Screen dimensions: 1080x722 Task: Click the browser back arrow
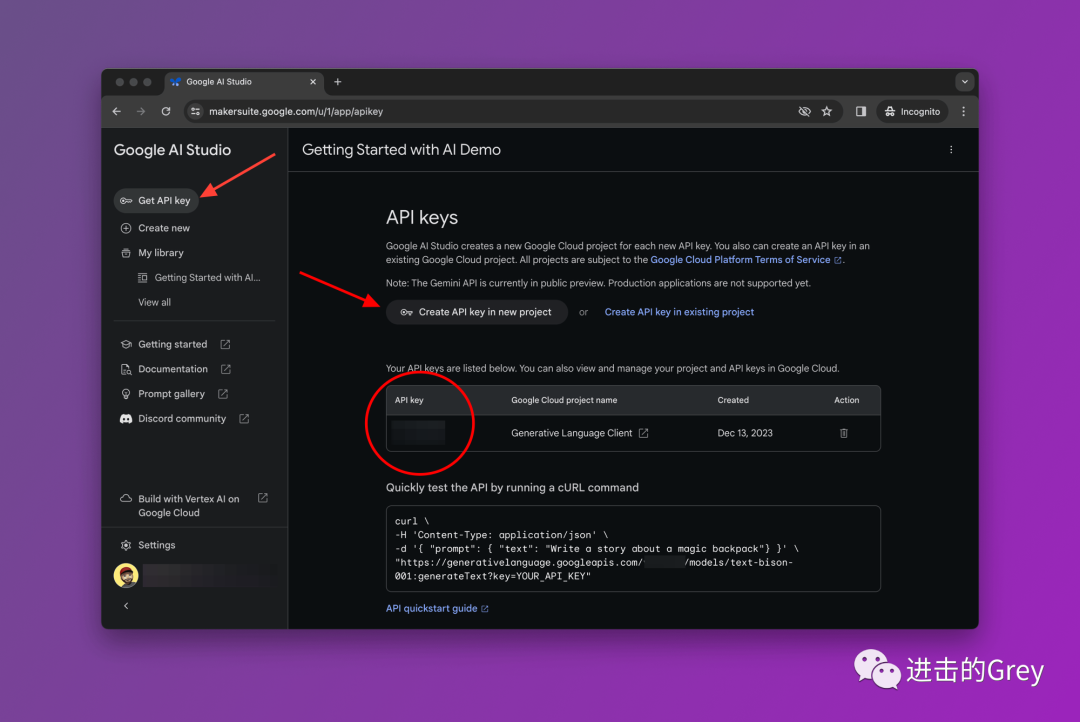click(116, 111)
